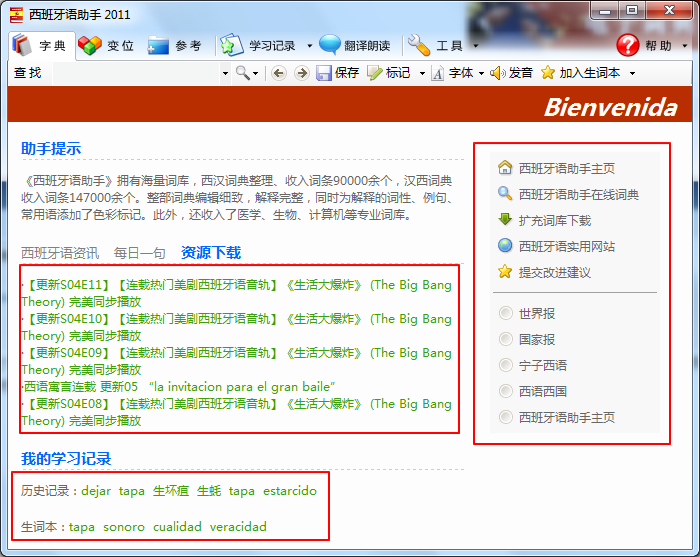Click the 工具 wrench icon
Viewport: 700px width, 557px height.
[419, 46]
